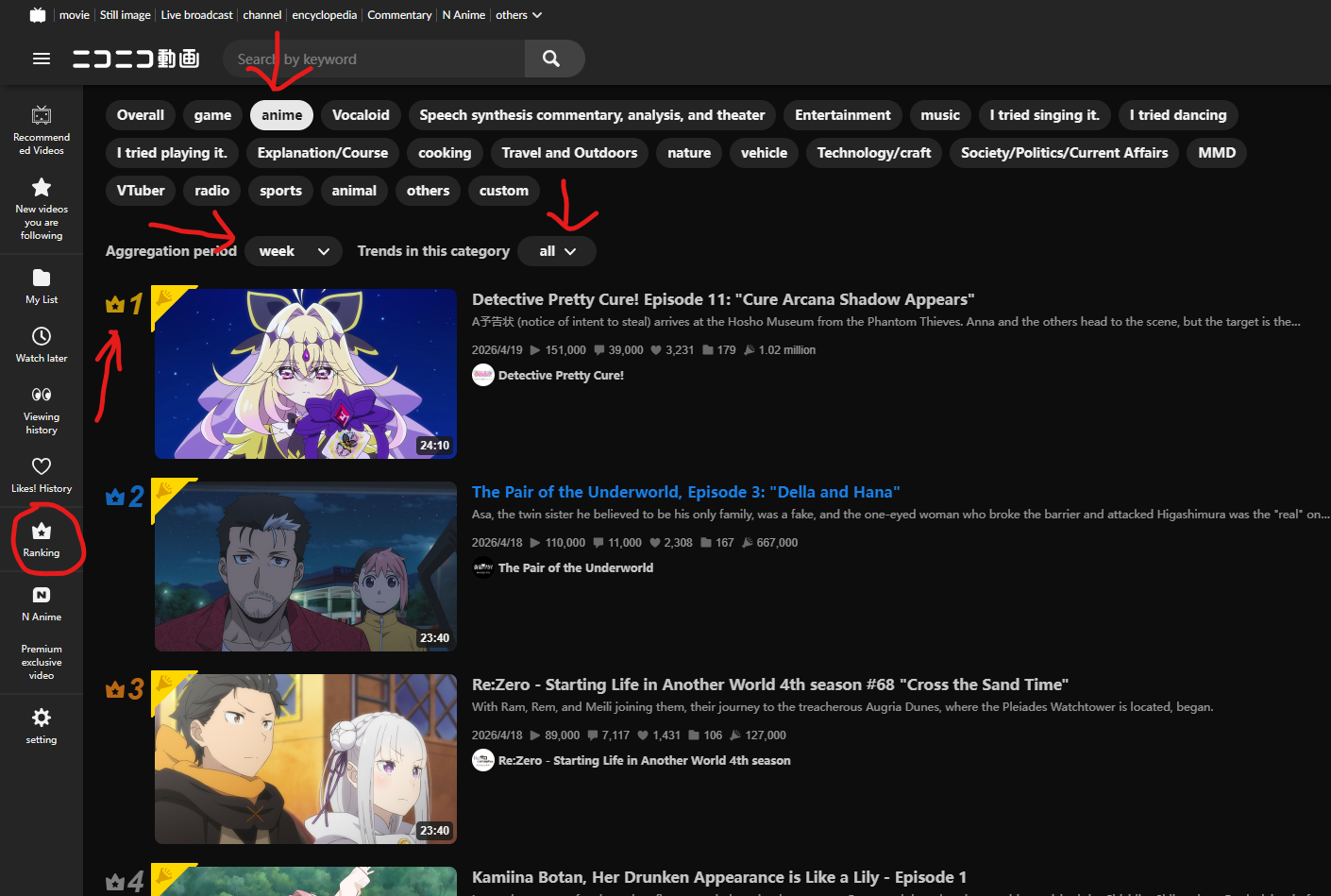Select the 'custom' category chip
Screen dimensions: 1331x896
504,191
